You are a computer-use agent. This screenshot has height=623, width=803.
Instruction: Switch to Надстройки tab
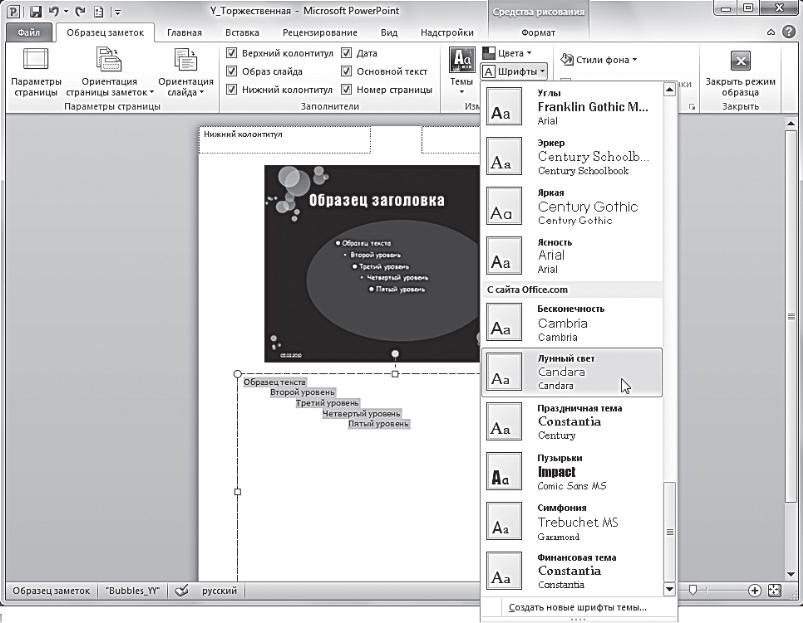(447, 32)
